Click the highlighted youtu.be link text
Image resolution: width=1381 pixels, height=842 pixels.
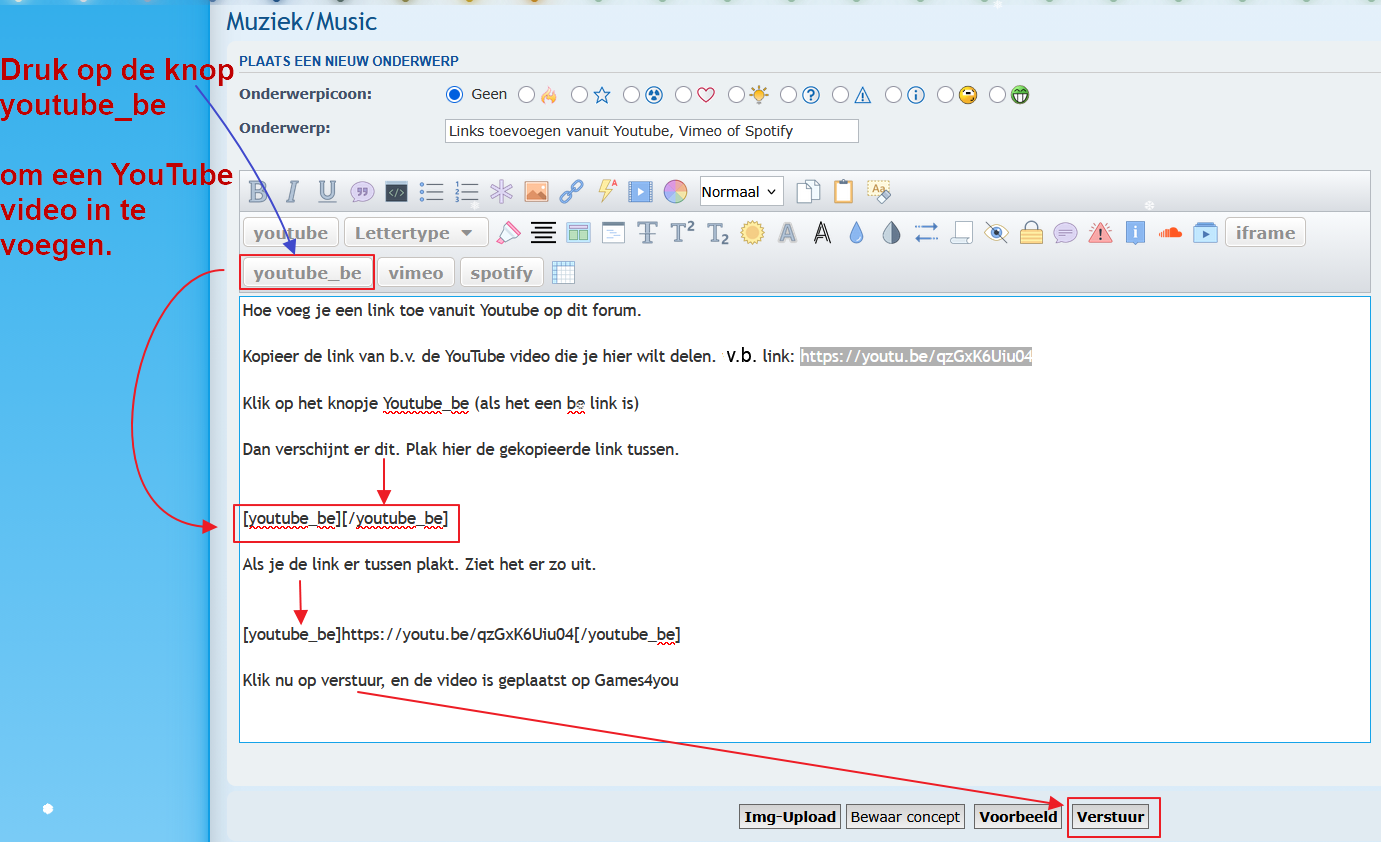(916, 357)
